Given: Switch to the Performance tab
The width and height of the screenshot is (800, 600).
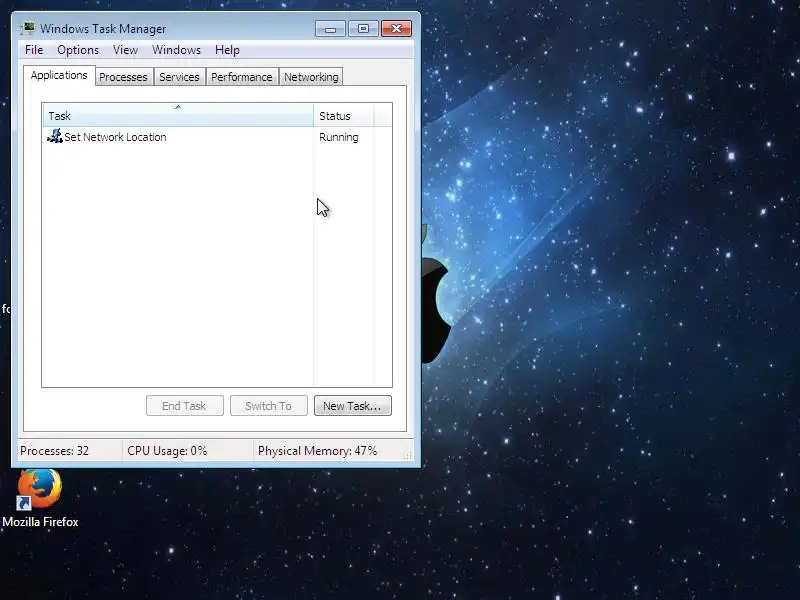Looking at the screenshot, I should 242,77.
